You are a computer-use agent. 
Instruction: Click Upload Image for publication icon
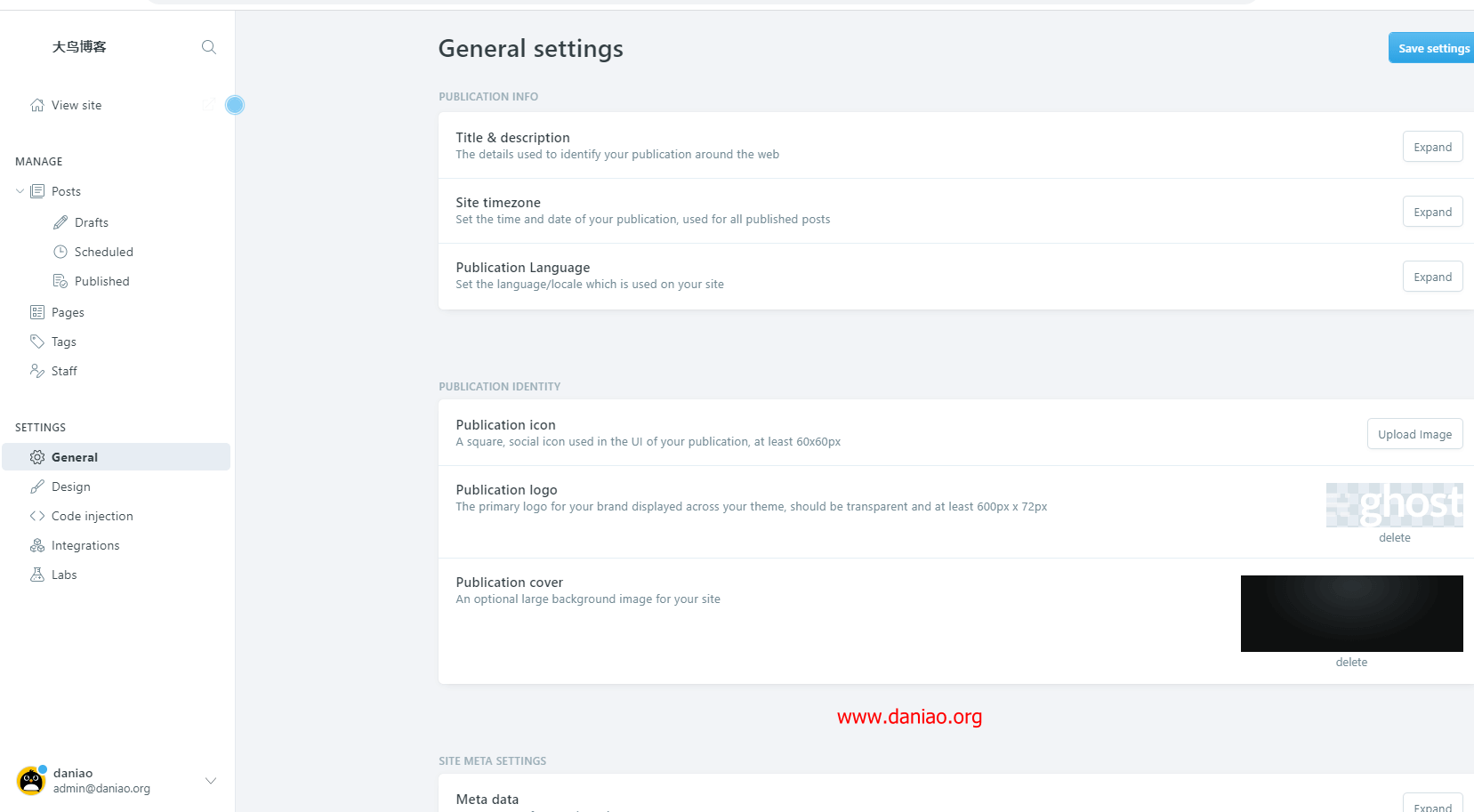coord(1414,434)
